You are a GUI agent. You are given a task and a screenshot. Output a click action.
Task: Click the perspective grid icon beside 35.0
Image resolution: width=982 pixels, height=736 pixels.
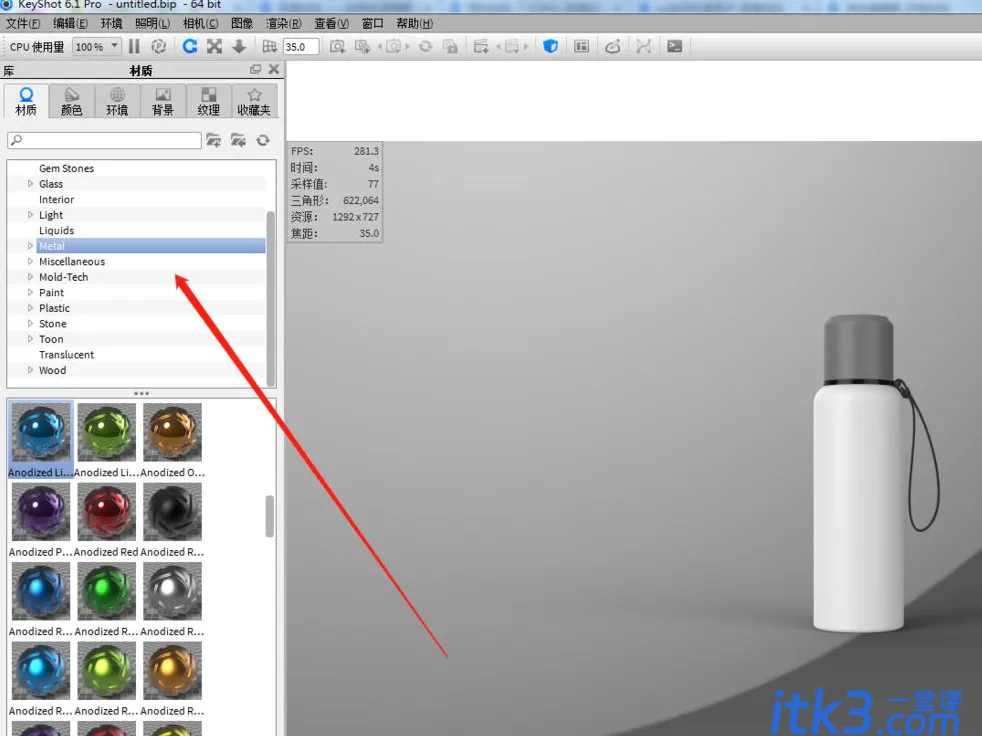(269, 46)
